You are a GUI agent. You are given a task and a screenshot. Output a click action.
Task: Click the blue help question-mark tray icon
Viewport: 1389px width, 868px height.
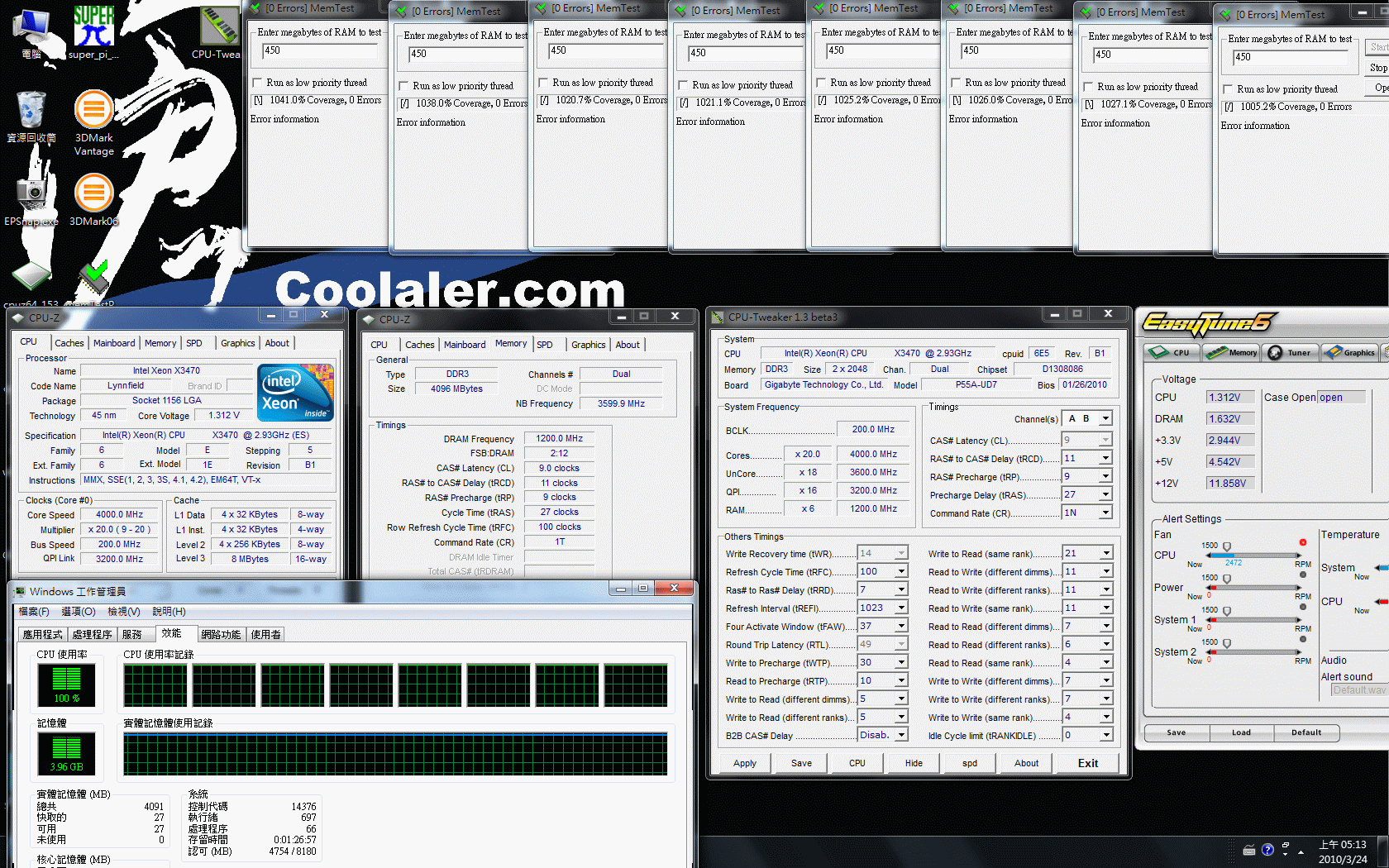click(x=1267, y=850)
